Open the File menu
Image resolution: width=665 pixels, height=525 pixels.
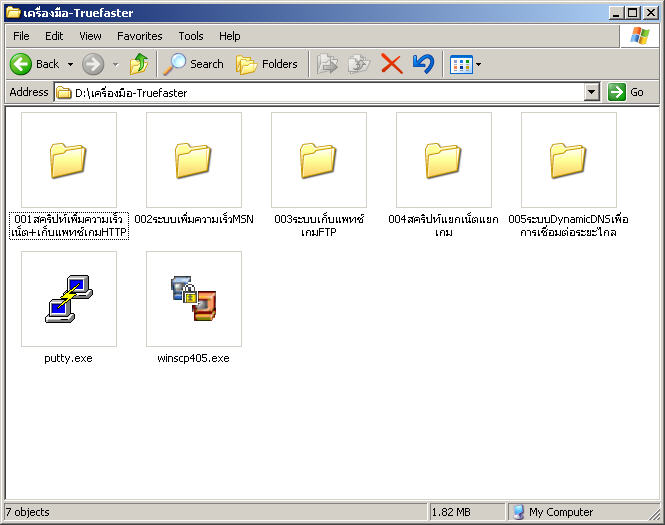(21, 36)
